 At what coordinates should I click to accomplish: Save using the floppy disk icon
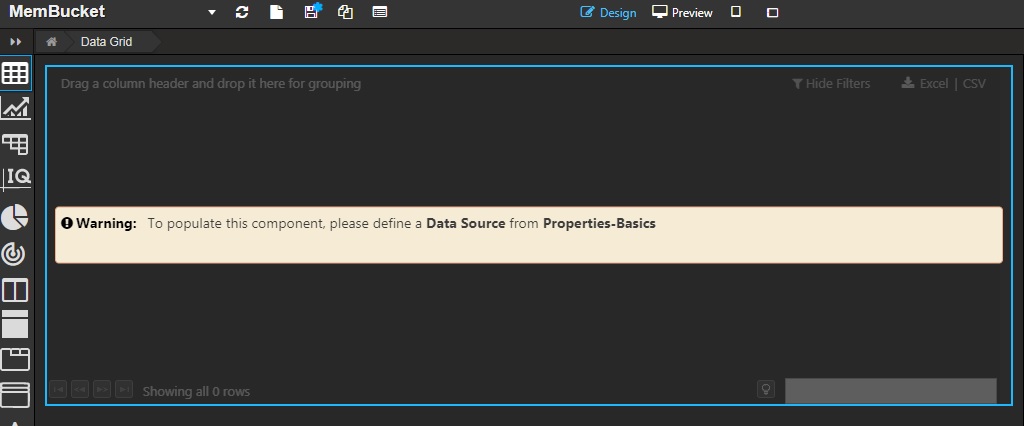[313, 11]
